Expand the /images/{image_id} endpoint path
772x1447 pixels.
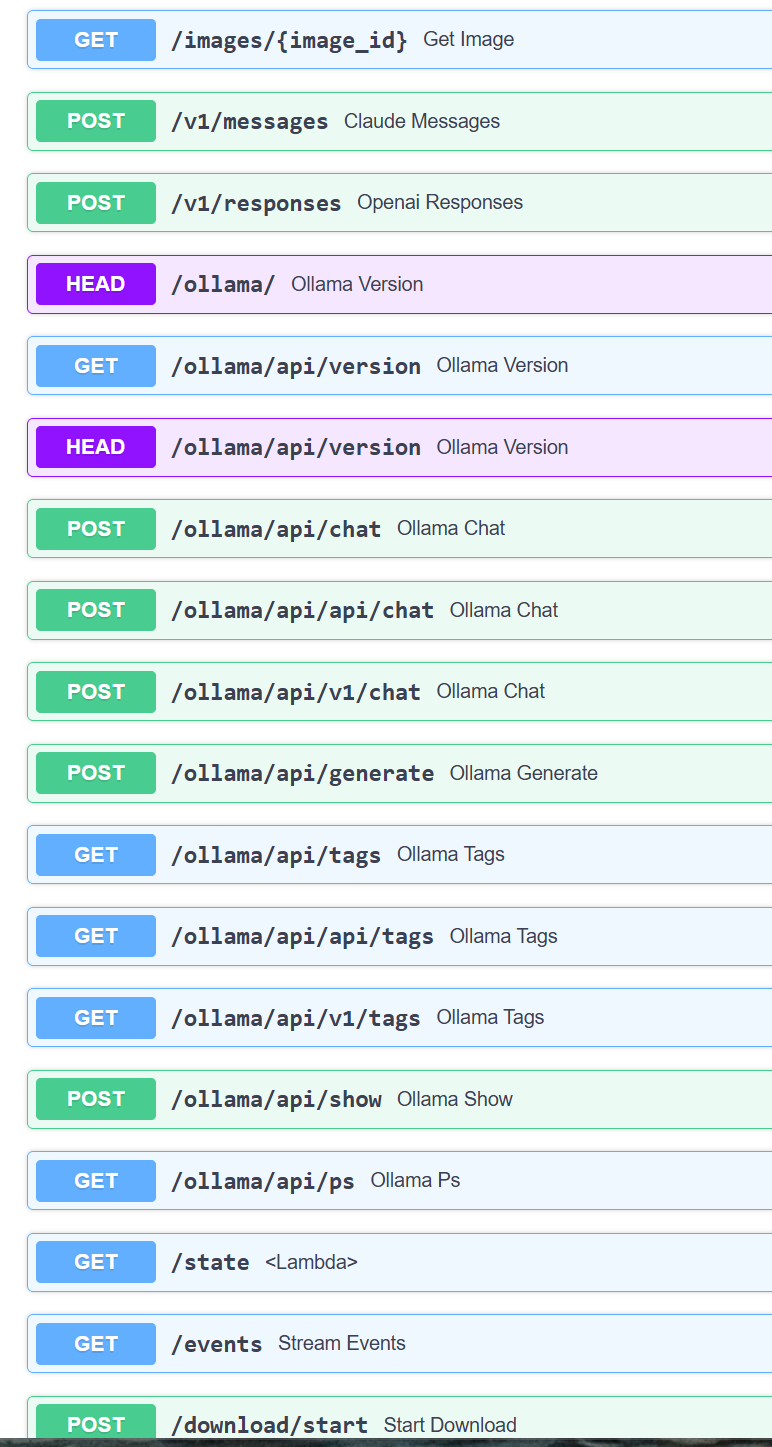(x=289, y=40)
